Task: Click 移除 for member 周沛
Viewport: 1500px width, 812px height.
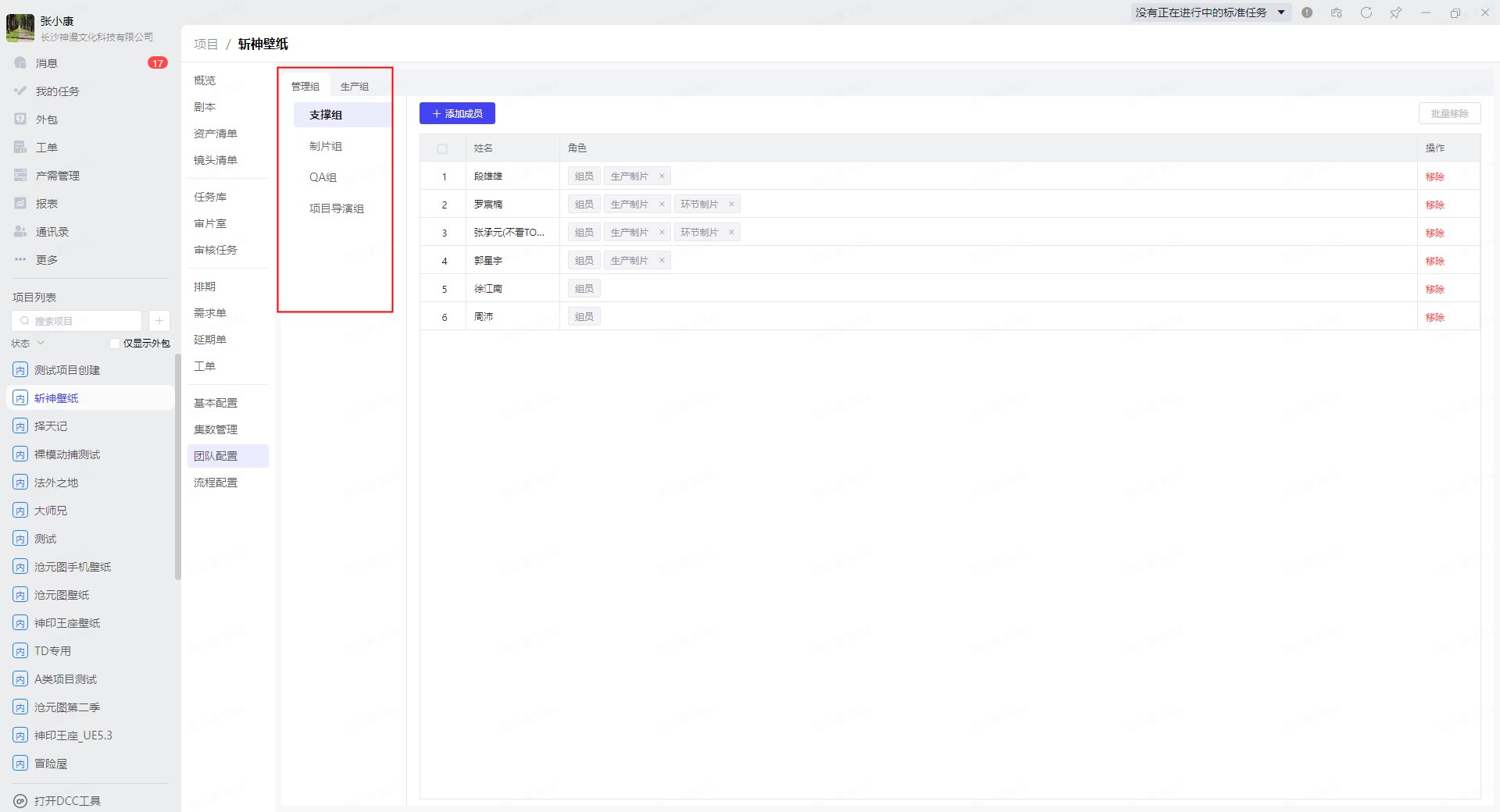Action: [1434, 317]
